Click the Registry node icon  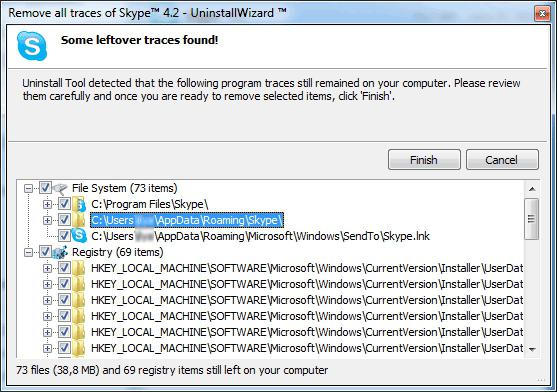pos(60,252)
